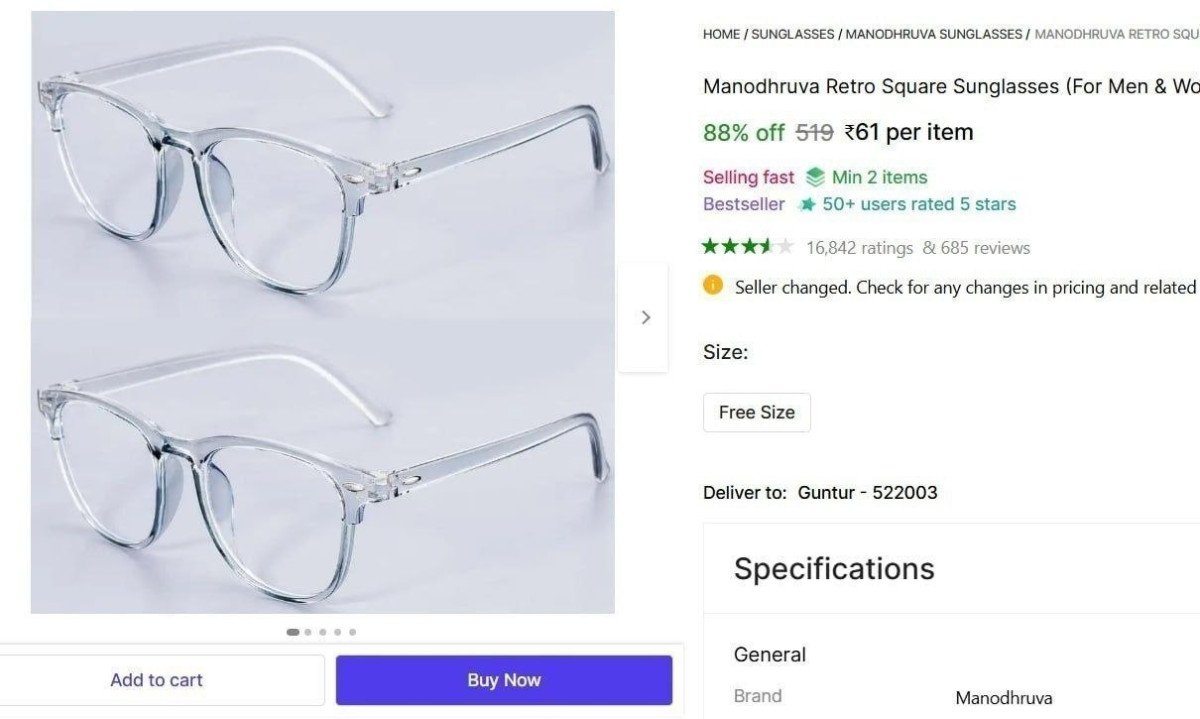Viewport: 1200px width, 719px height.
Task: Open the 16,842 ratings link
Action: (x=860, y=247)
